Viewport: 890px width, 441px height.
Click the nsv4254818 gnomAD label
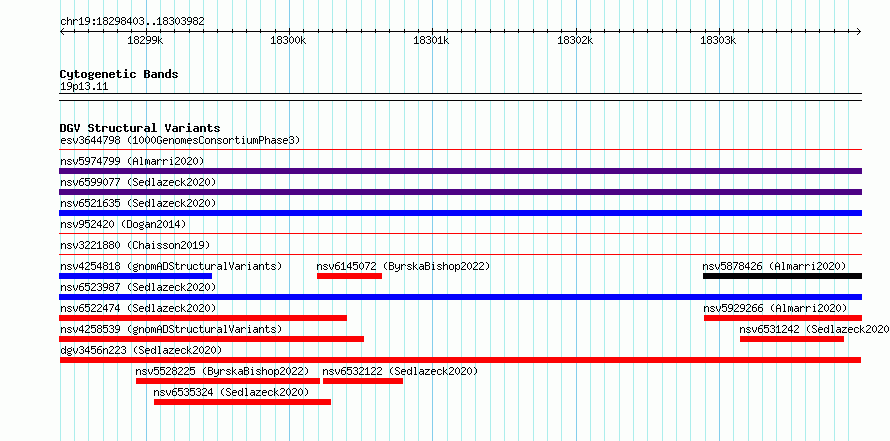(171, 266)
